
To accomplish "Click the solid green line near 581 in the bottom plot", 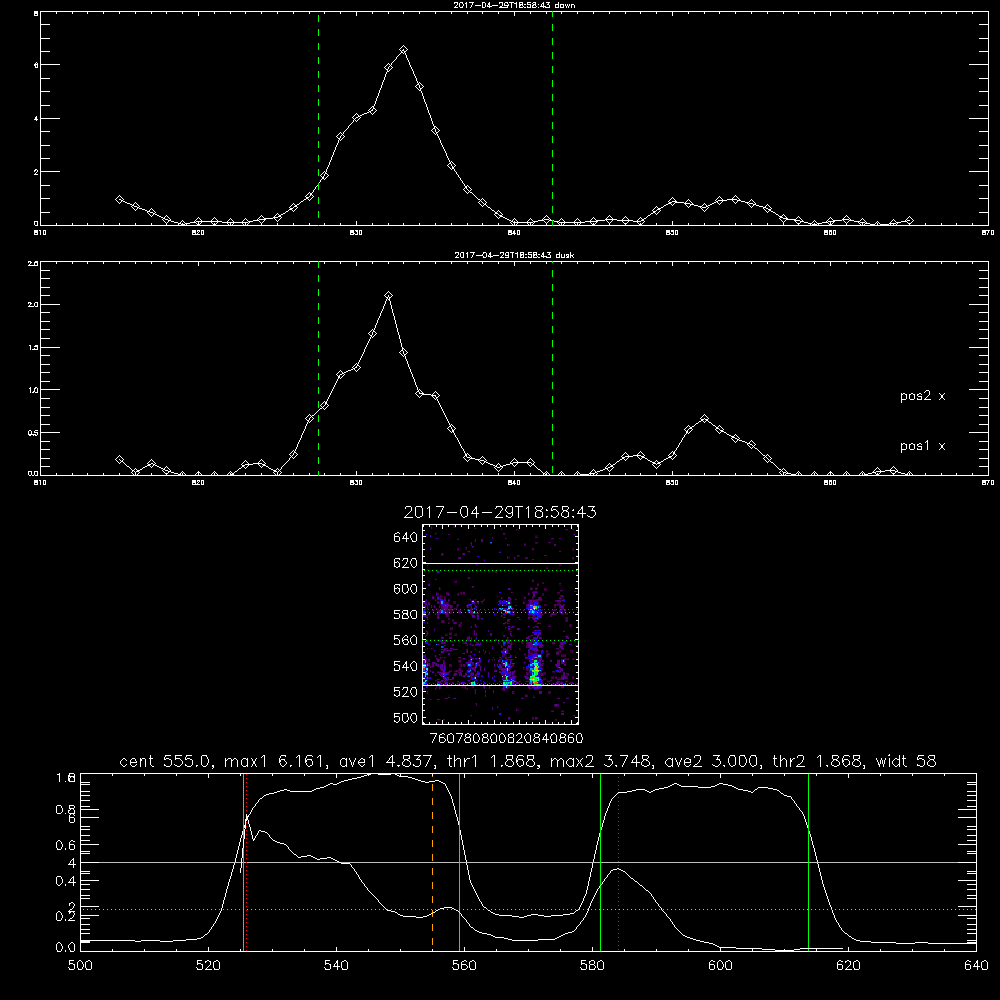I will click(600, 861).
